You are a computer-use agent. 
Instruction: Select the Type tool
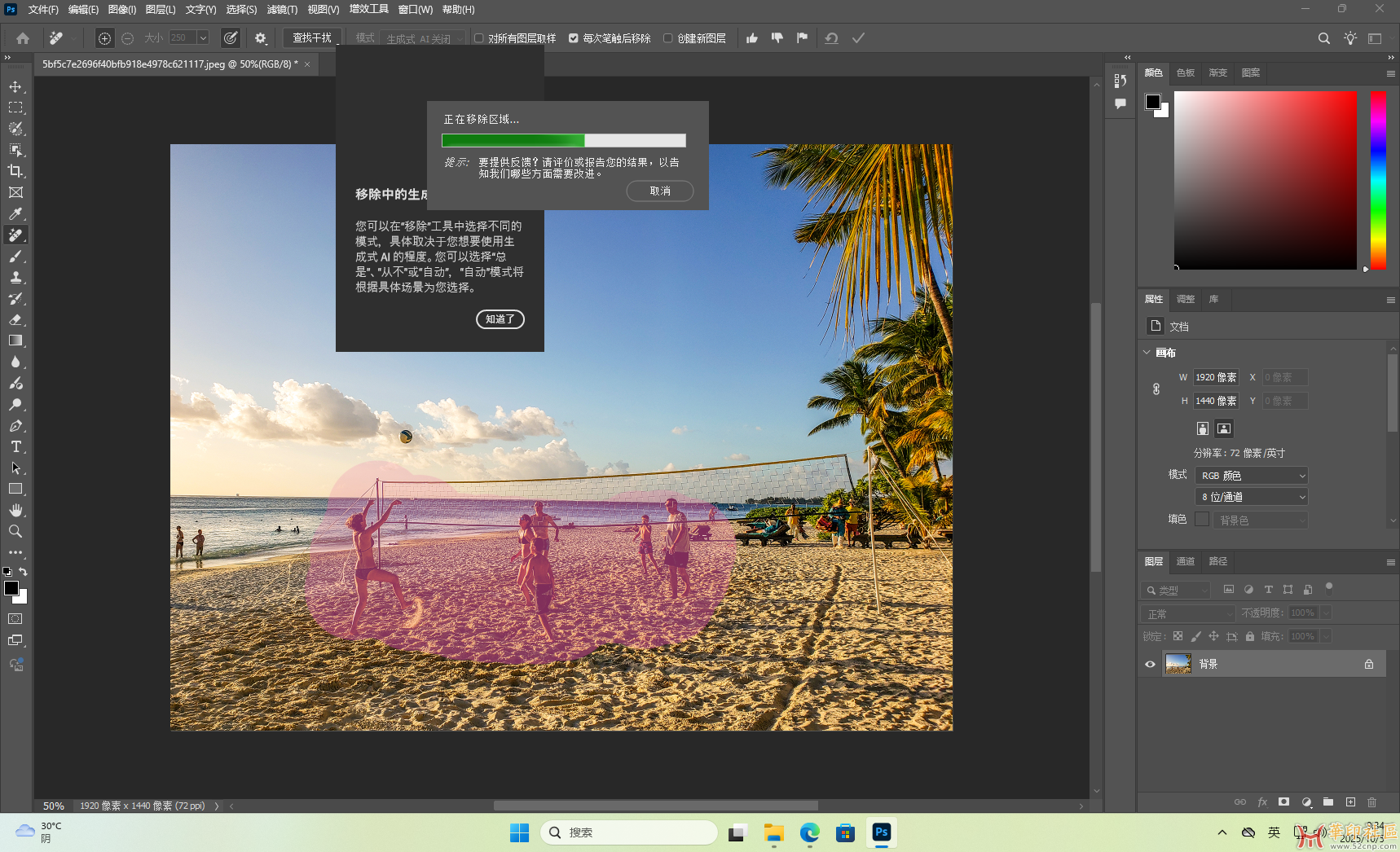(16, 446)
